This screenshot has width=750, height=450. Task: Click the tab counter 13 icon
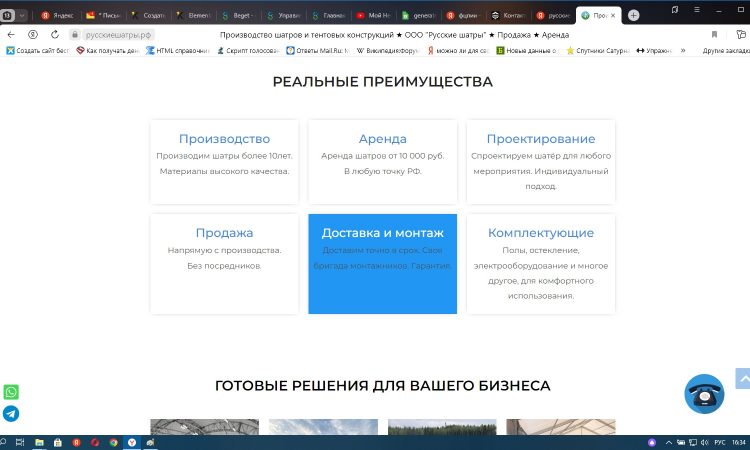7,15
